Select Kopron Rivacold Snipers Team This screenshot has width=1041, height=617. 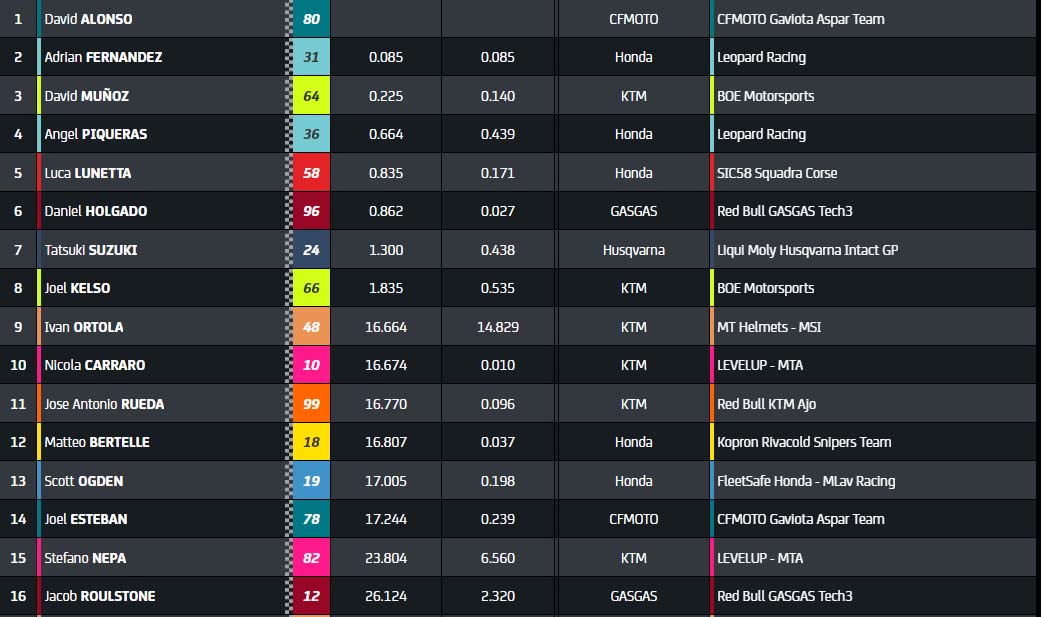pyautogui.click(x=804, y=442)
